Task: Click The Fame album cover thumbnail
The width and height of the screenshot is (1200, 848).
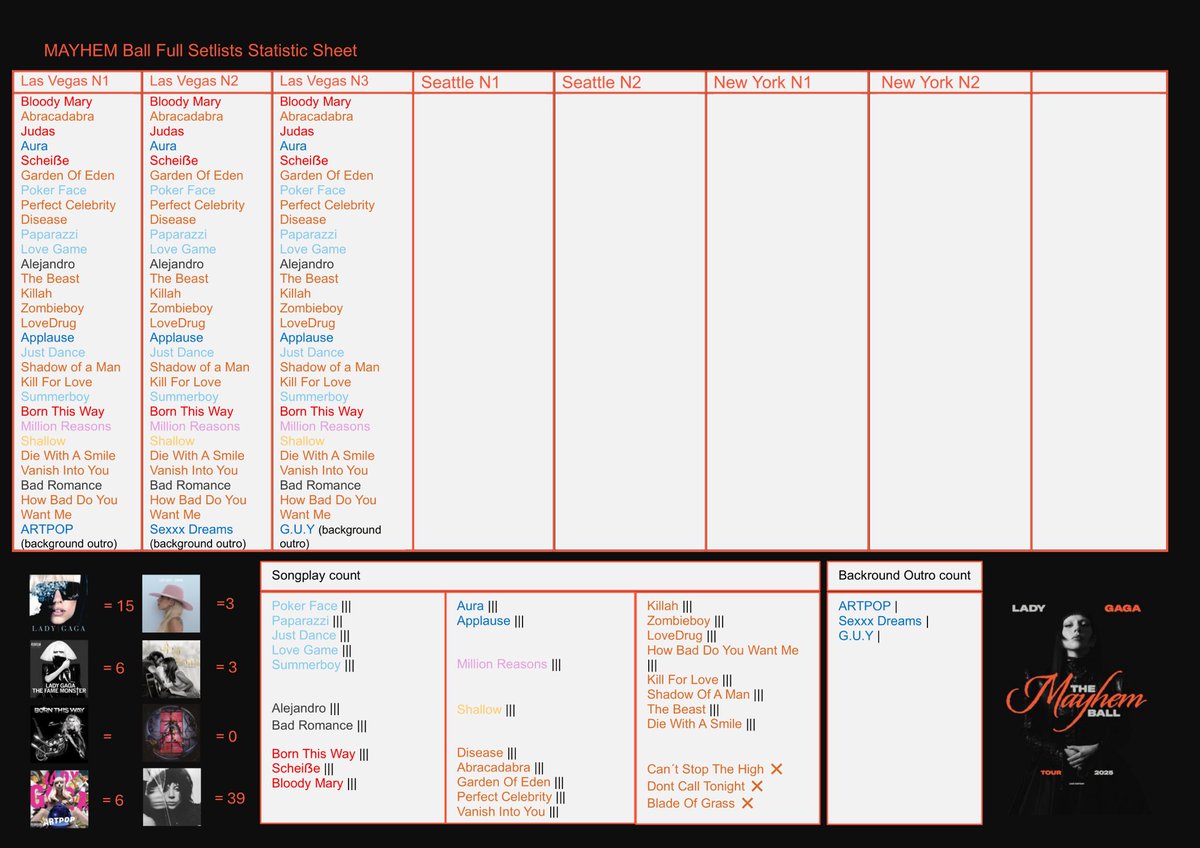Action: (58, 604)
